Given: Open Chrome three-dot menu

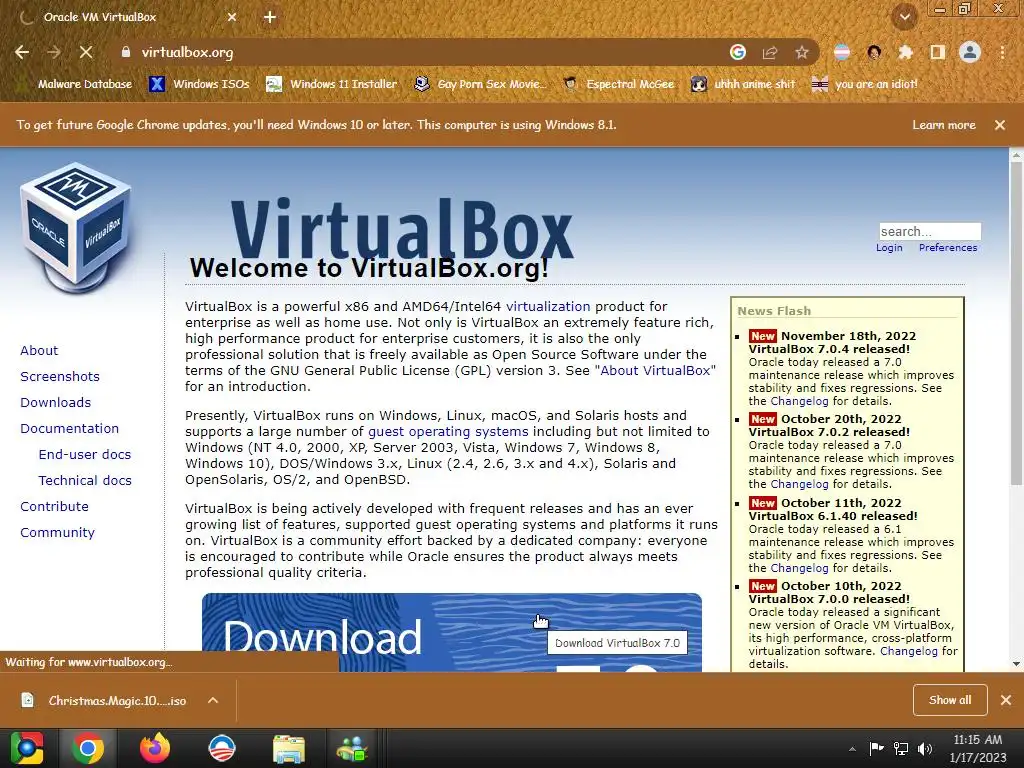Looking at the screenshot, I should pyautogui.click(x=1002, y=52).
